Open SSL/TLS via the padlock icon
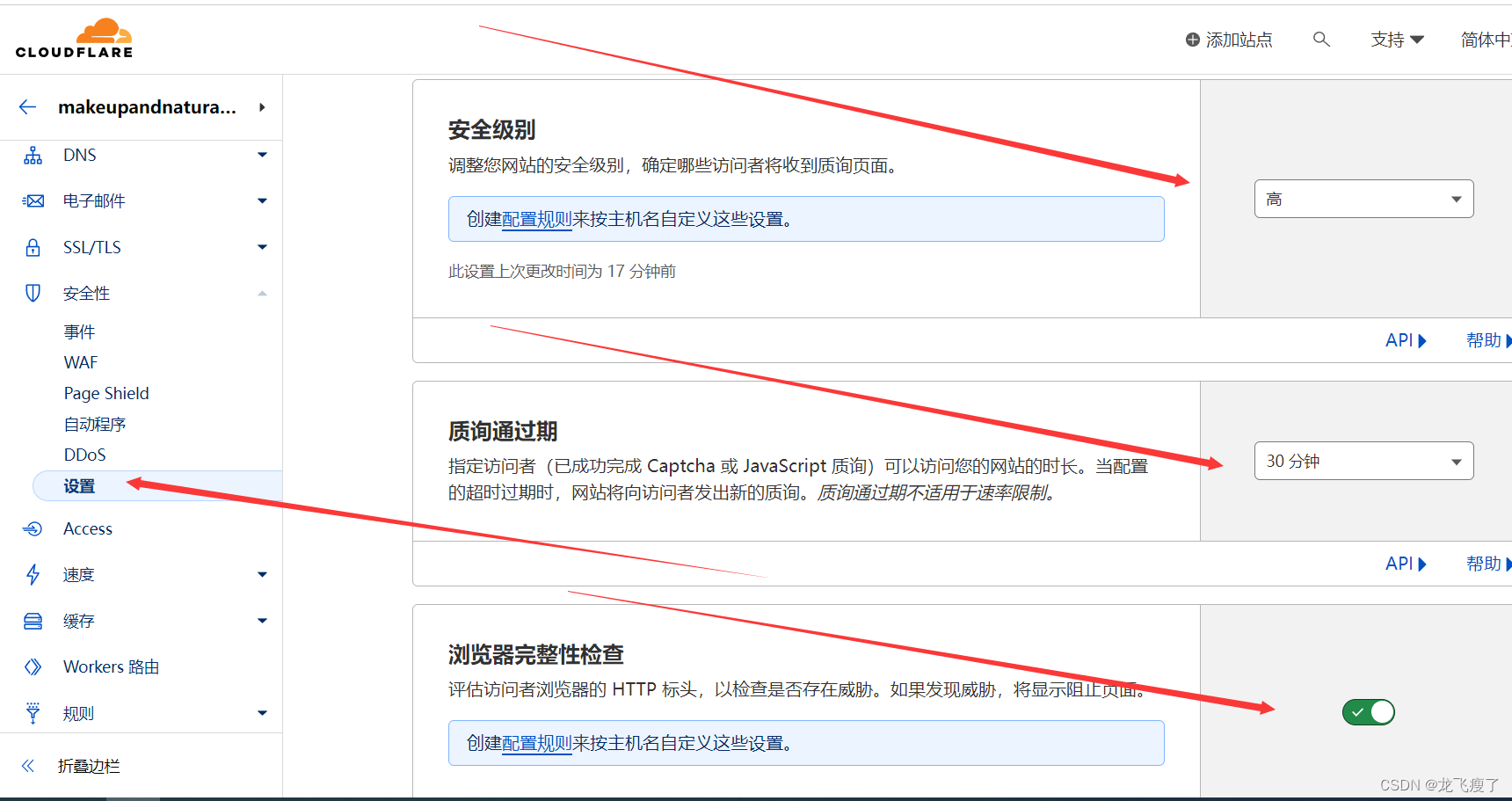 33,247
